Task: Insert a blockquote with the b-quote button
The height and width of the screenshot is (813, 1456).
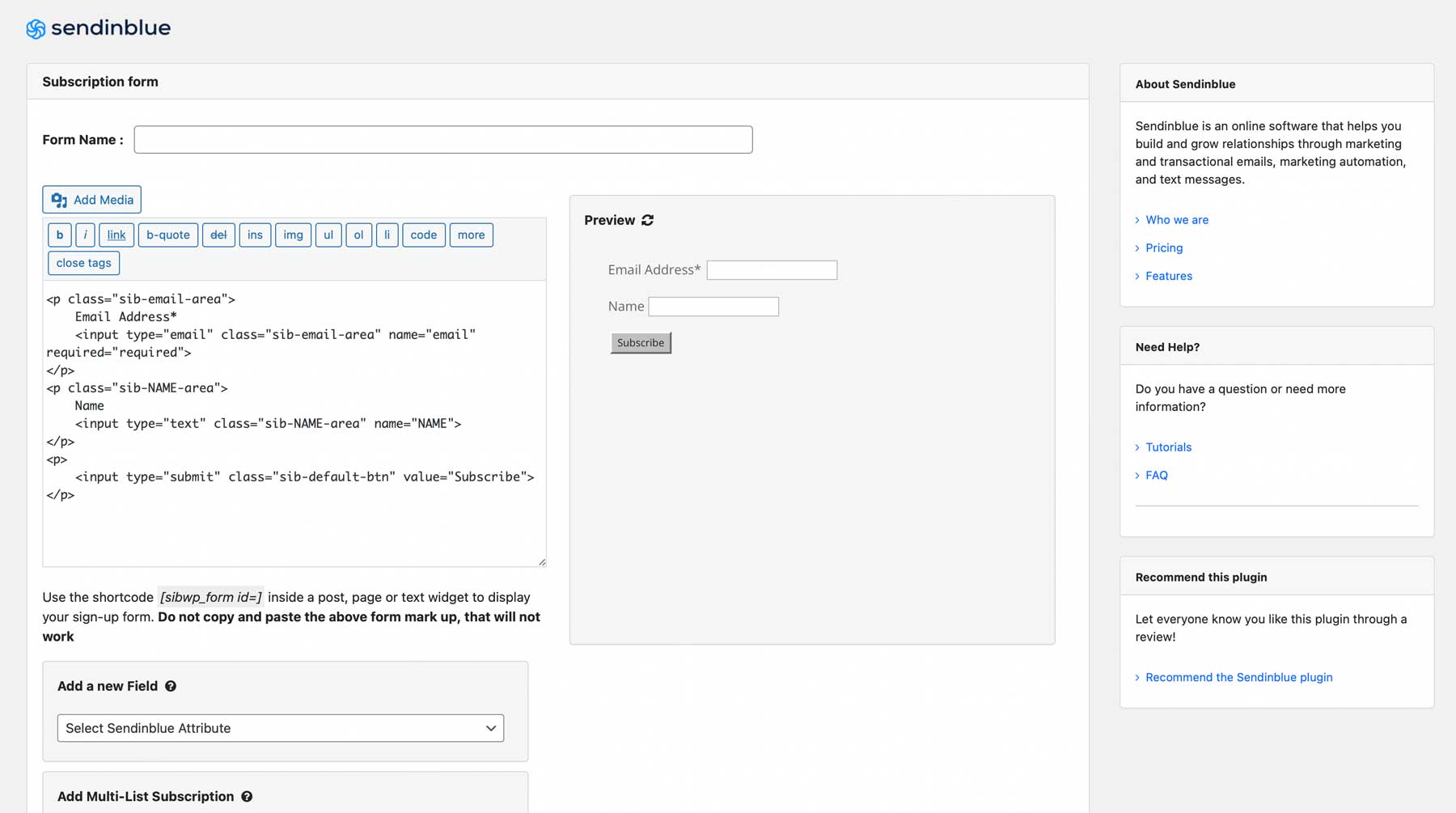Action: pos(167,235)
